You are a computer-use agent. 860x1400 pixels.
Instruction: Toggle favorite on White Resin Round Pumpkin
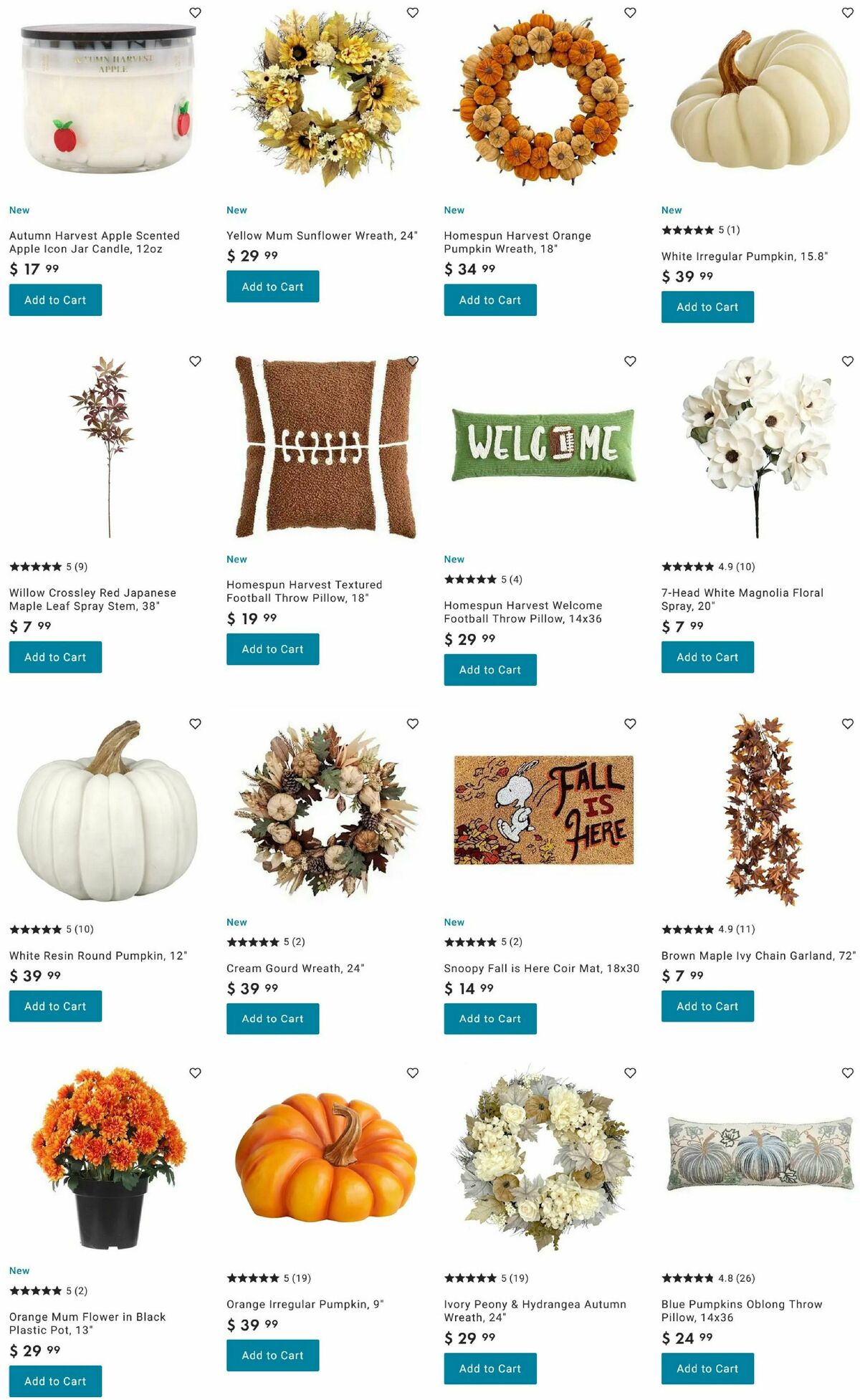click(195, 724)
